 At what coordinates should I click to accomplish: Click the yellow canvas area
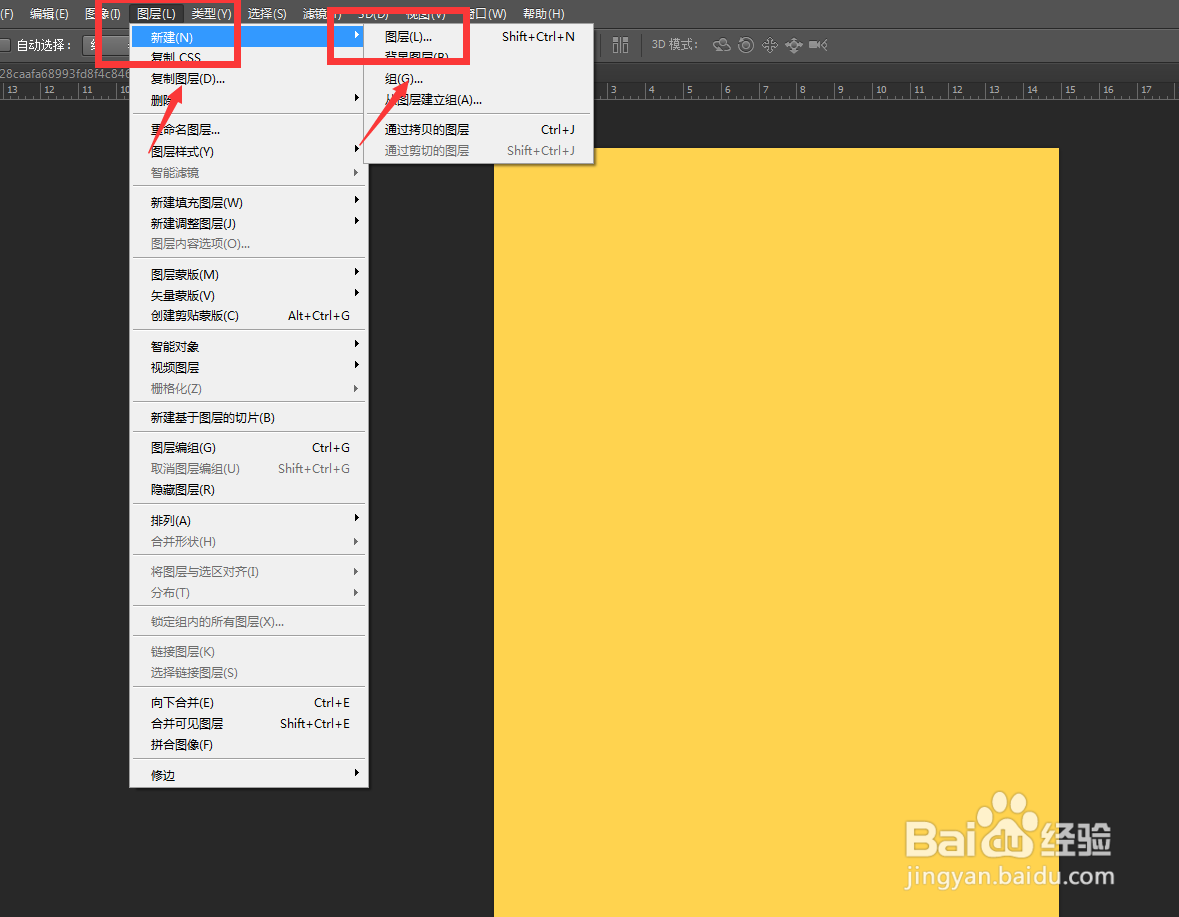(x=776, y=532)
